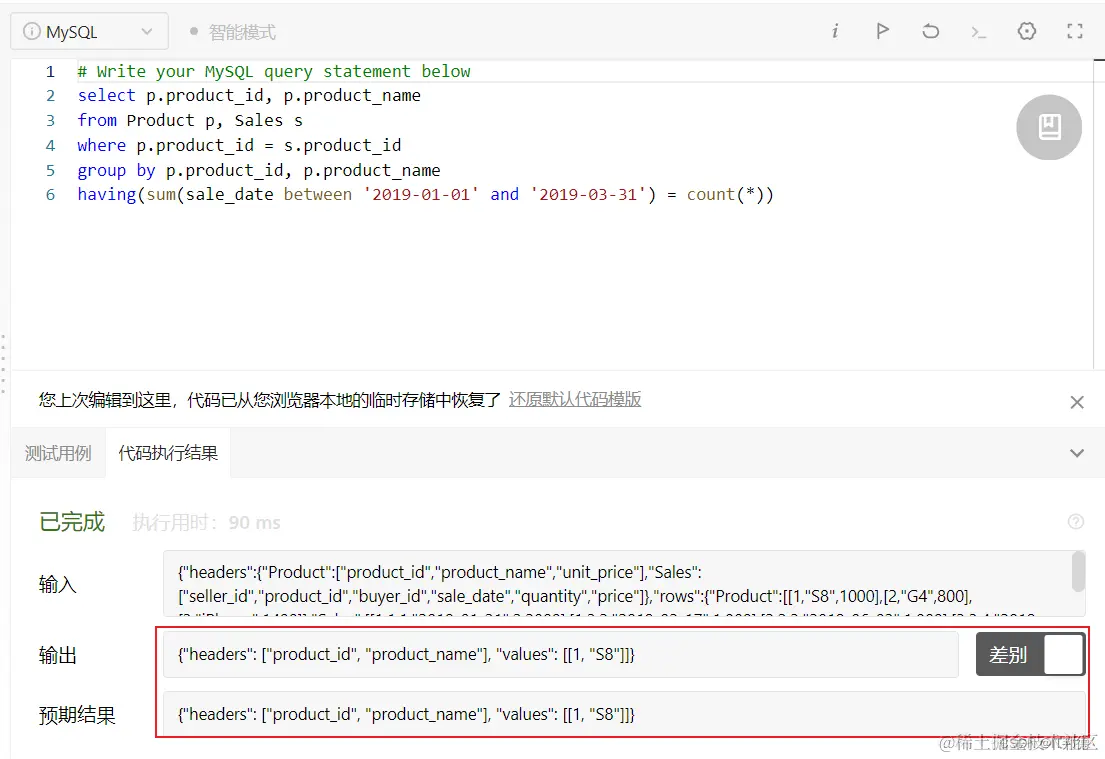Run code with the play icon

coord(882,31)
